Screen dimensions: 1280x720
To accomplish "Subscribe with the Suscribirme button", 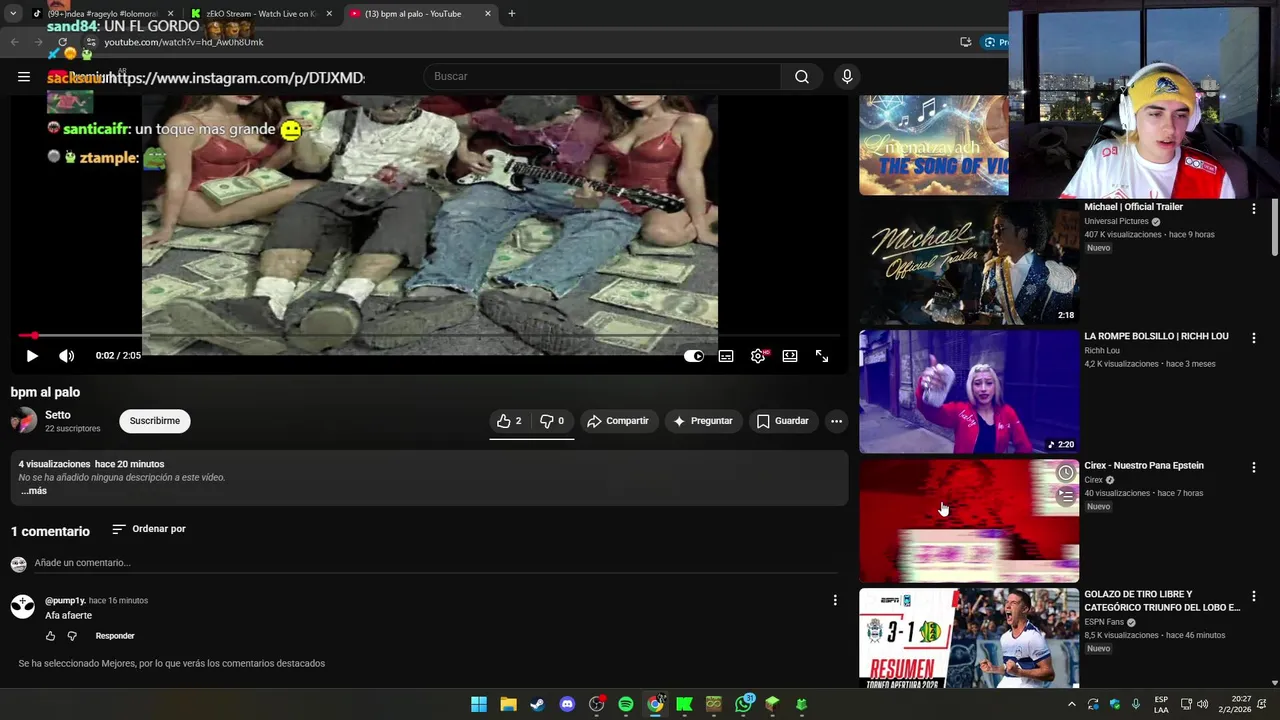I will tap(155, 421).
